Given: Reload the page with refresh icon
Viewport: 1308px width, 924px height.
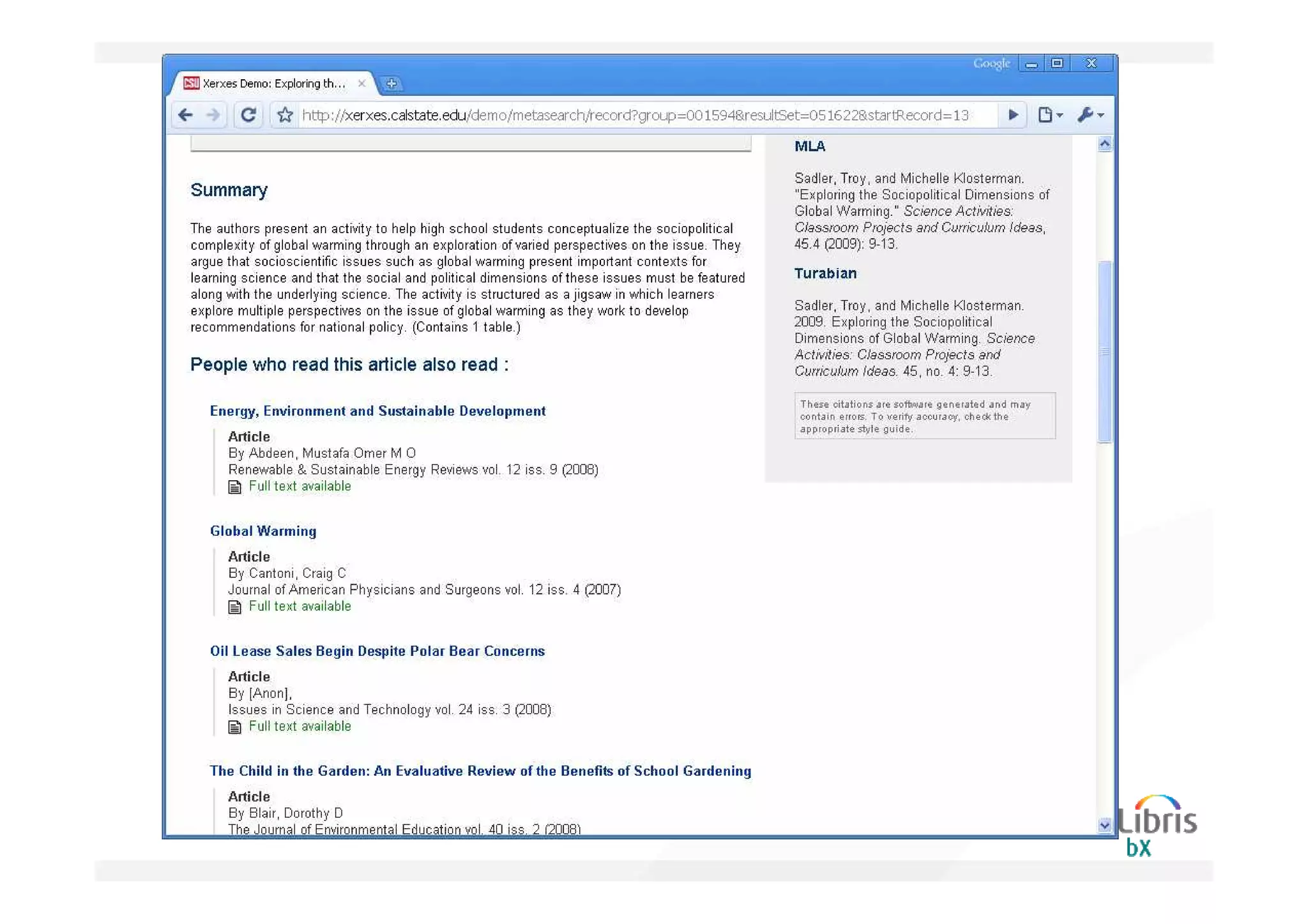Looking at the screenshot, I should click(x=248, y=115).
